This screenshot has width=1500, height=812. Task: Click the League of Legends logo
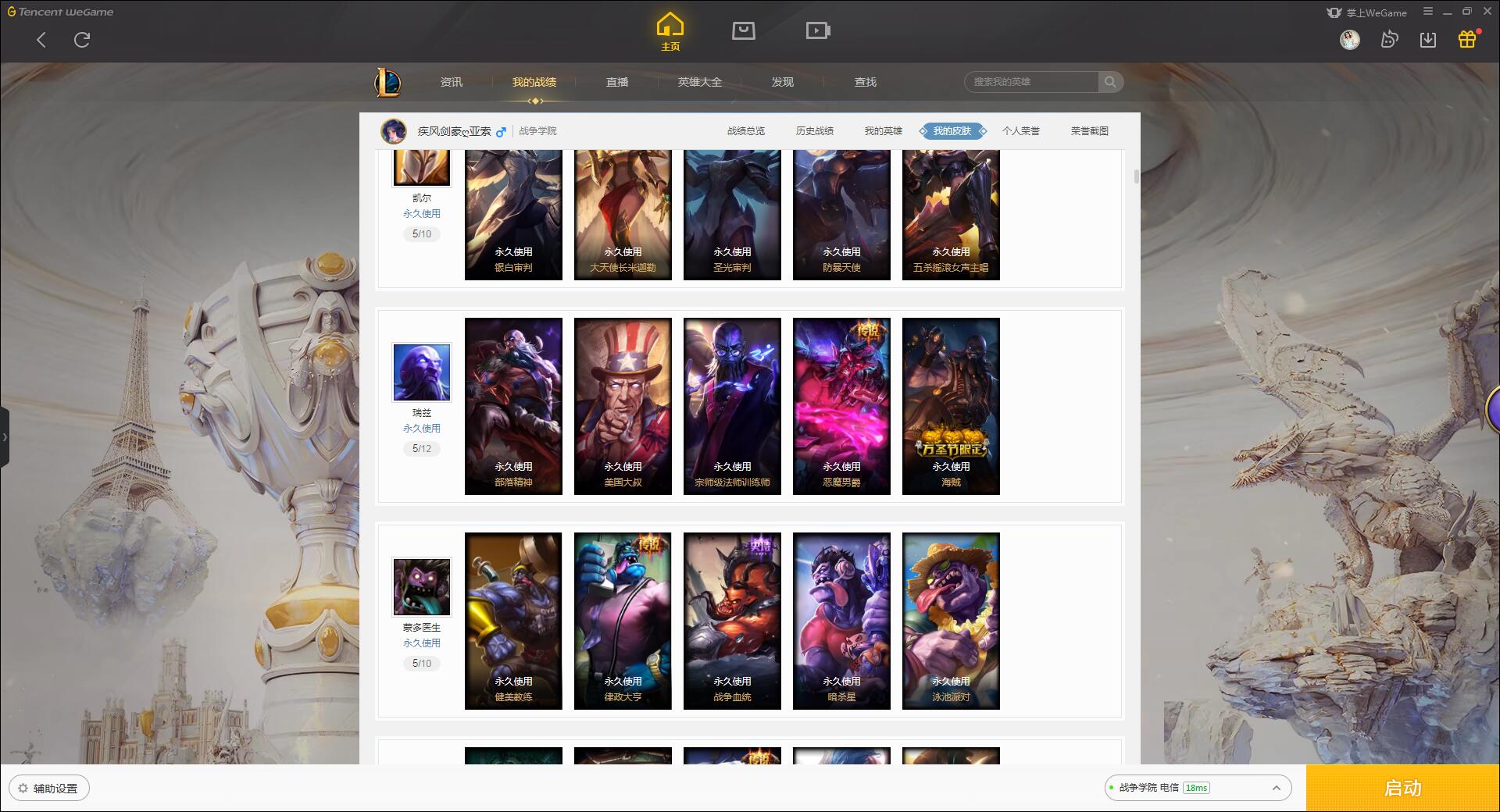pyautogui.click(x=387, y=82)
